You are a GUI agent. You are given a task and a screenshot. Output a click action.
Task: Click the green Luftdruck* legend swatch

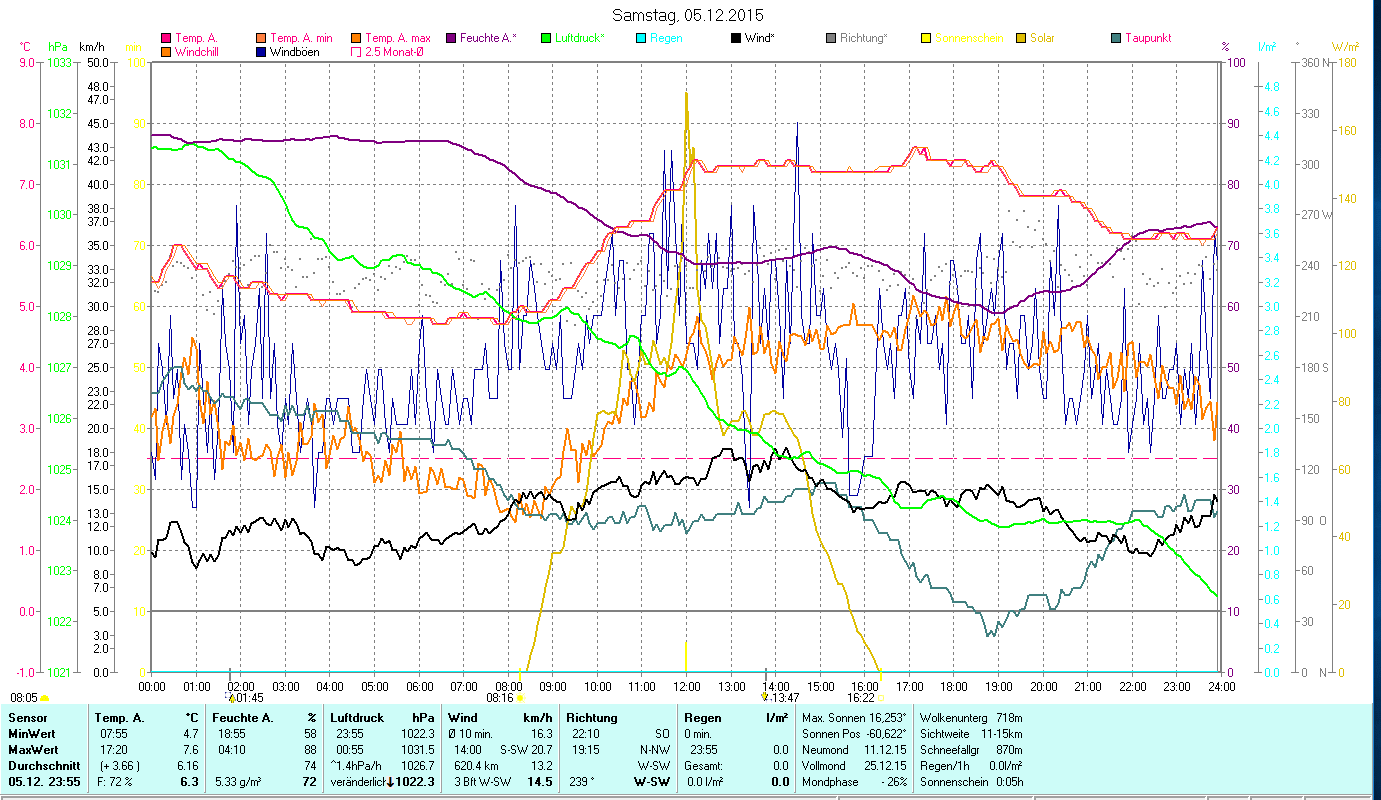[x=544, y=38]
